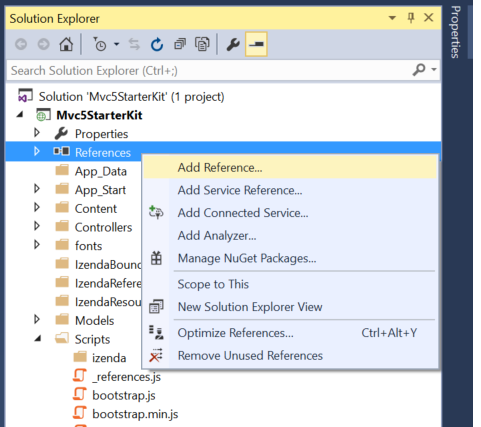481x427 pixels.
Task: Select Solution 'Mvc5StarterKit' node
Action: pyautogui.click(x=131, y=97)
